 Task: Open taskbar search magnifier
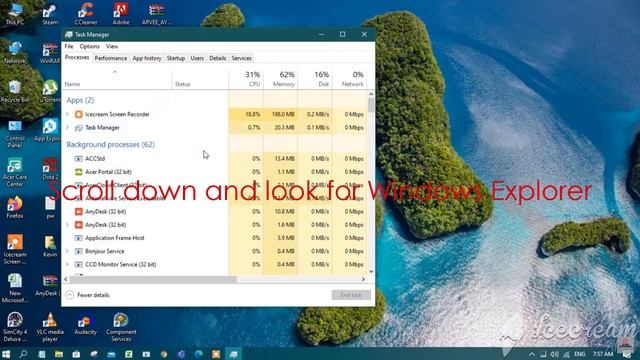coord(23,354)
